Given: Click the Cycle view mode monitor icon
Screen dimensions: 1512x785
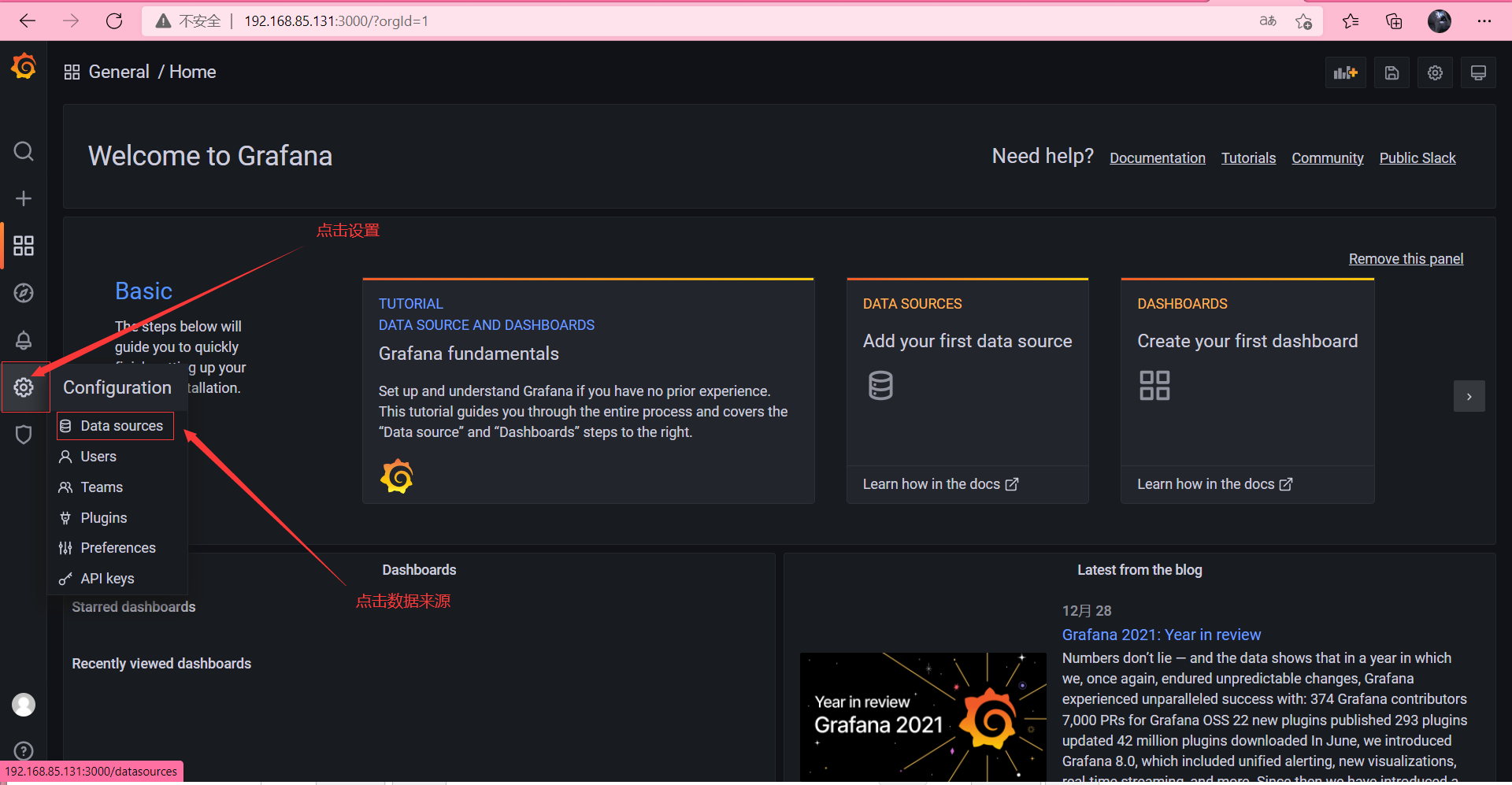Looking at the screenshot, I should tap(1478, 73).
